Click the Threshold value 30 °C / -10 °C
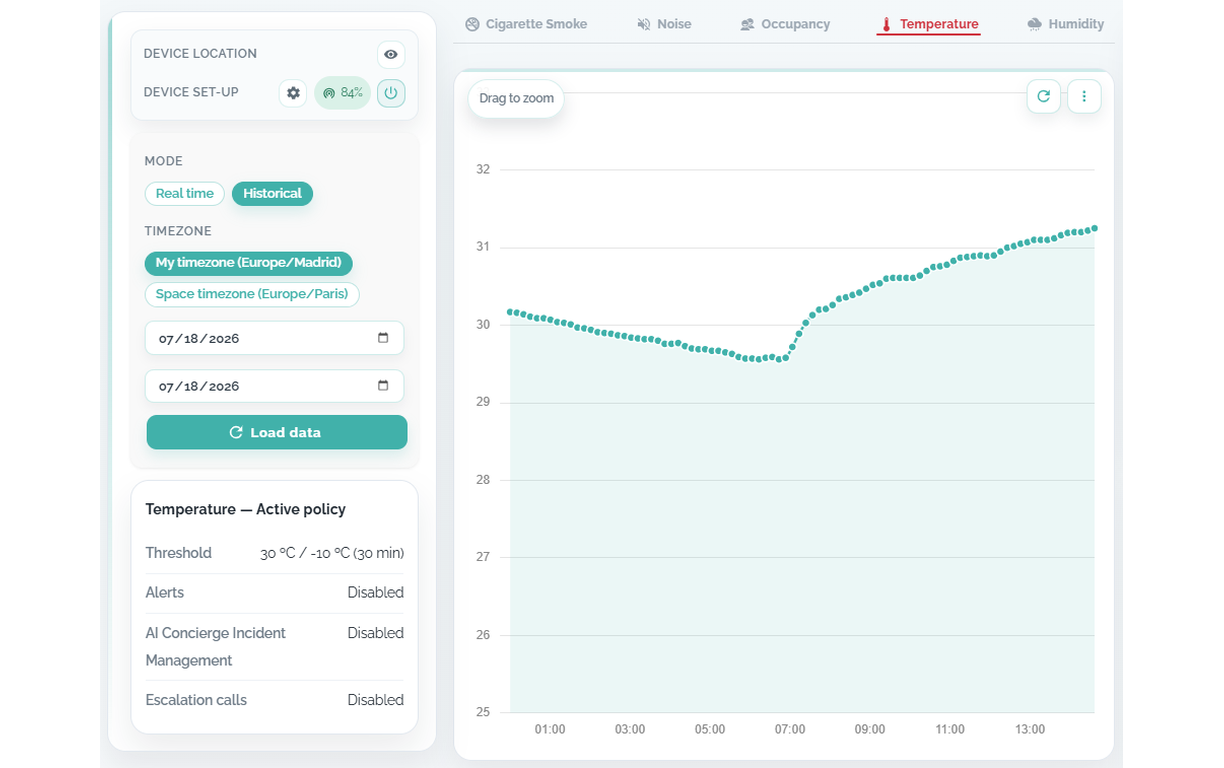This screenshot has height=768, width=1224. pyautogui.click(x=332, y=553)
